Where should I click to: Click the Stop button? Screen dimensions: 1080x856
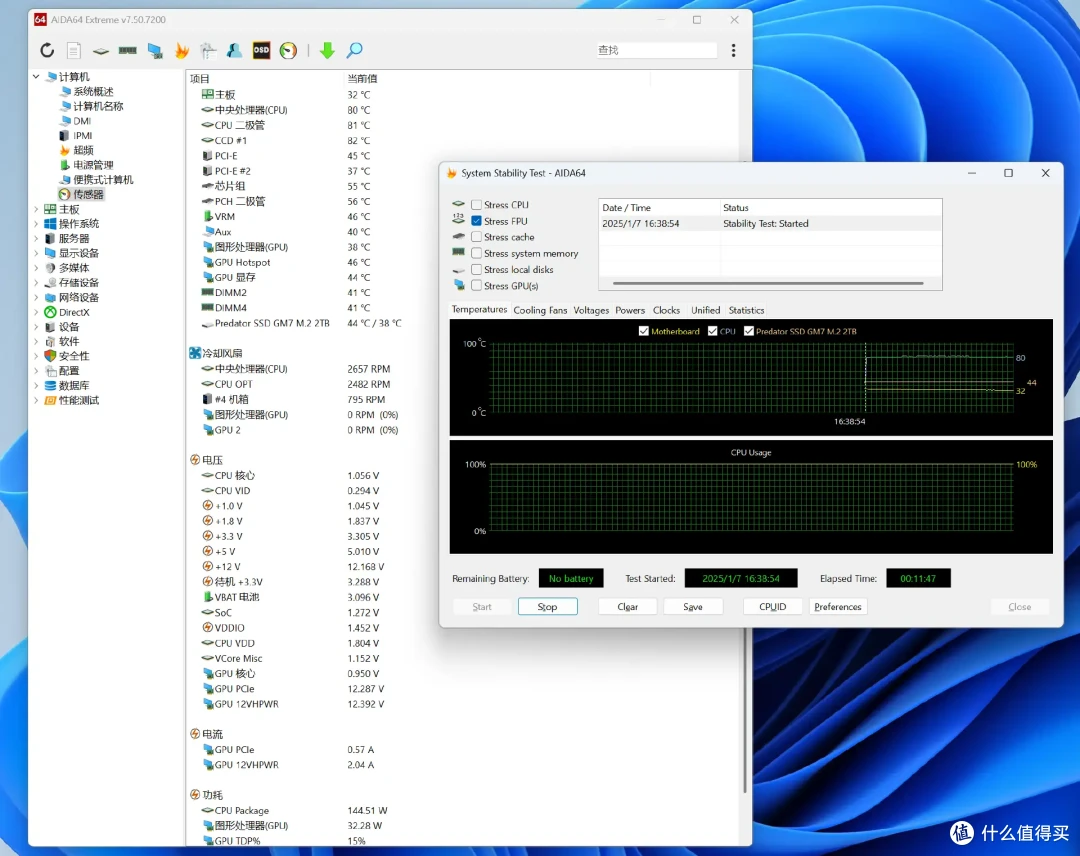tap(548, 607)
